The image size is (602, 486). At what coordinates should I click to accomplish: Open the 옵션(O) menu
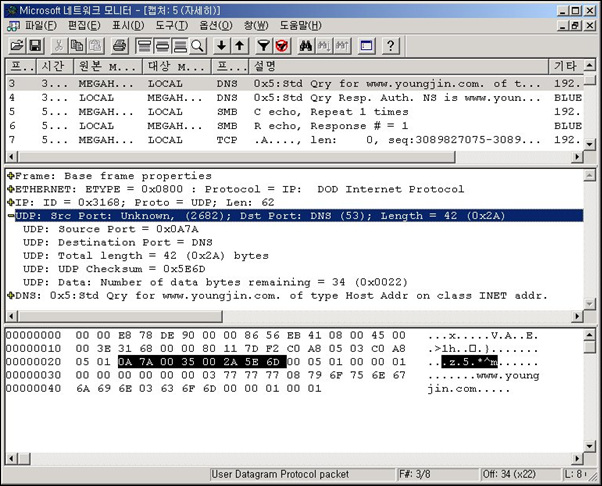pyautogui.click(x=216, y=26)
